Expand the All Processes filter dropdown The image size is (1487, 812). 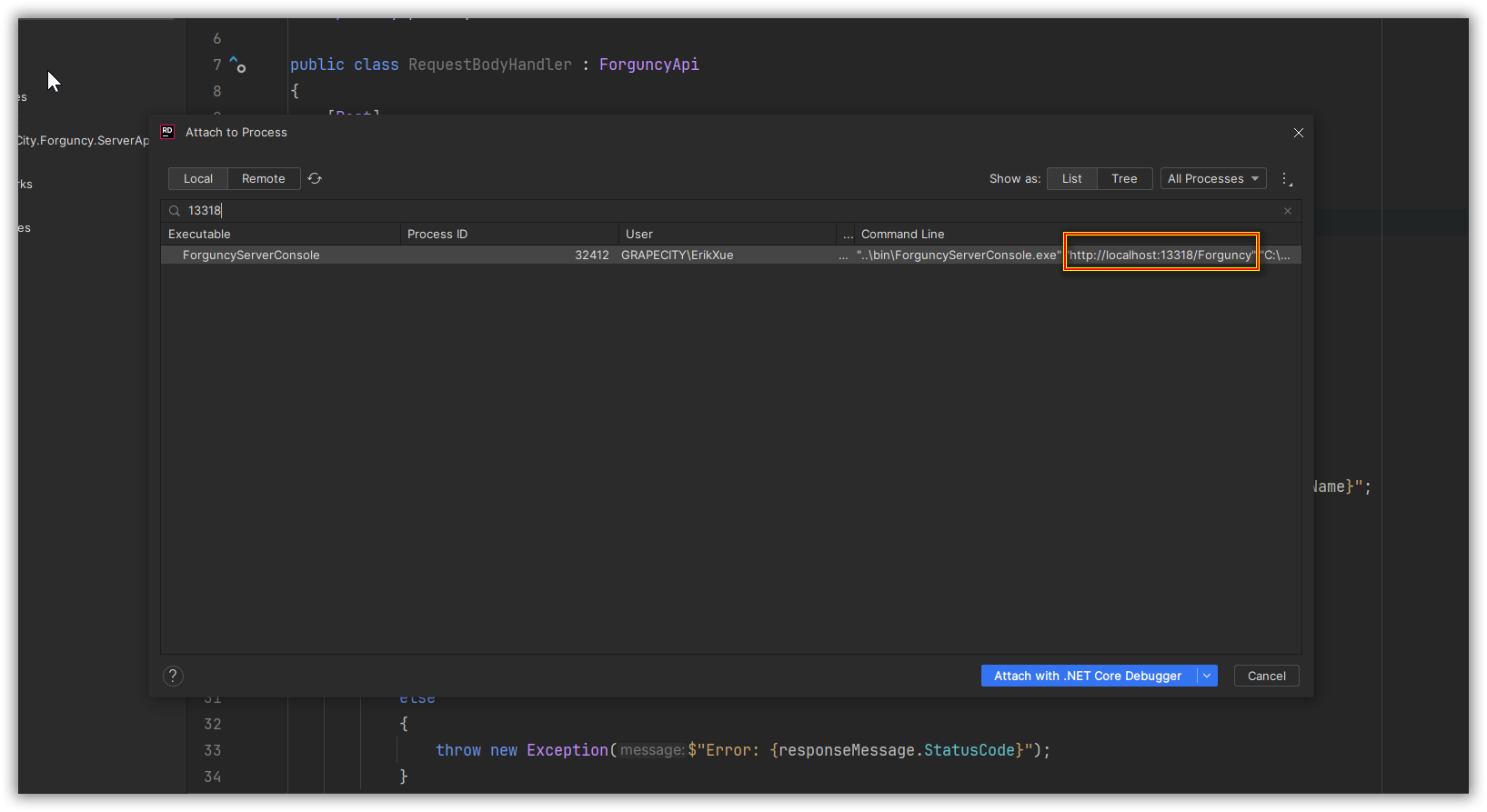coord(1212,179)
